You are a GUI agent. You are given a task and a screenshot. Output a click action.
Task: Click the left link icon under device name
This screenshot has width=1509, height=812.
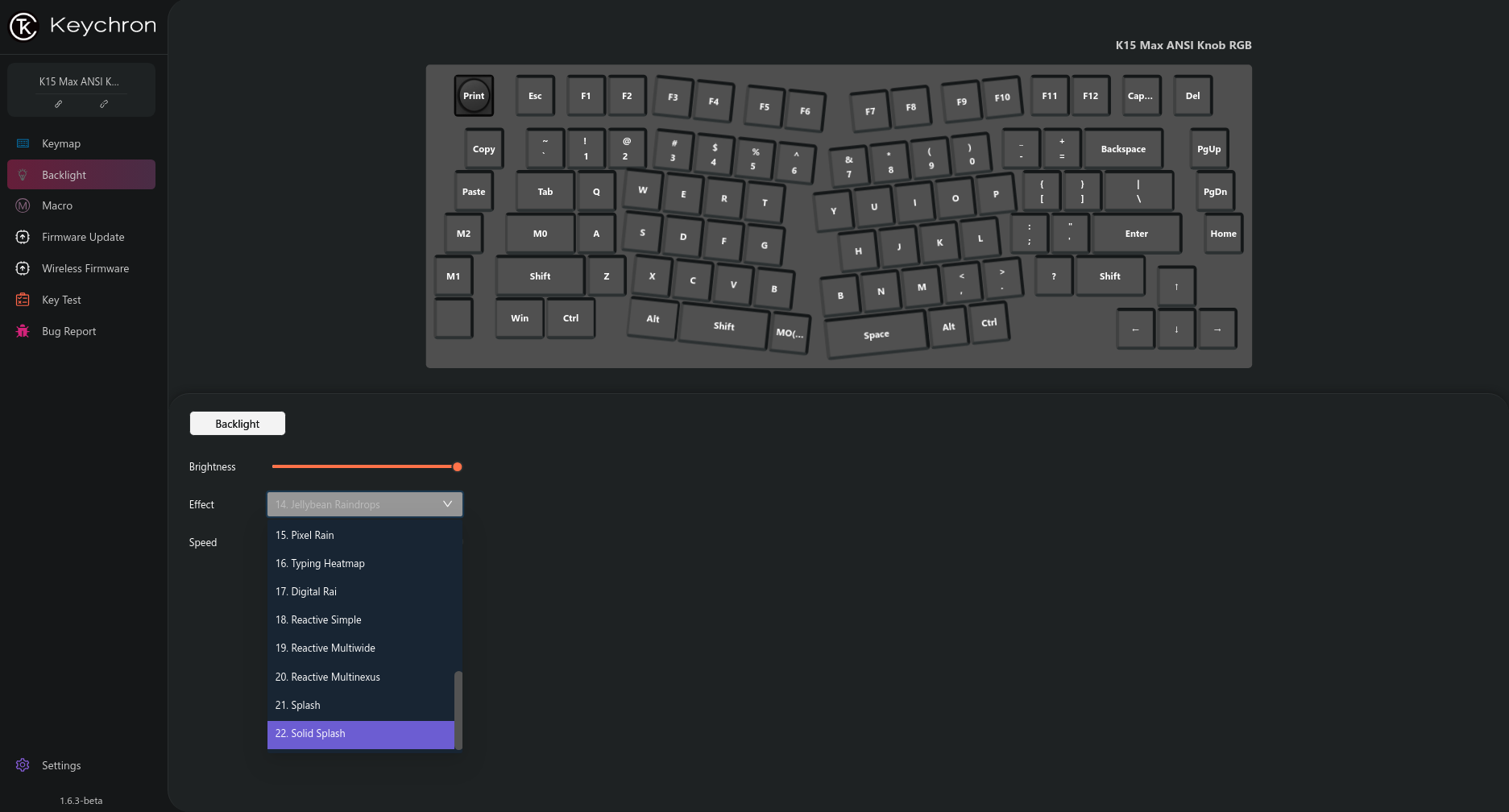coord(58,104)
